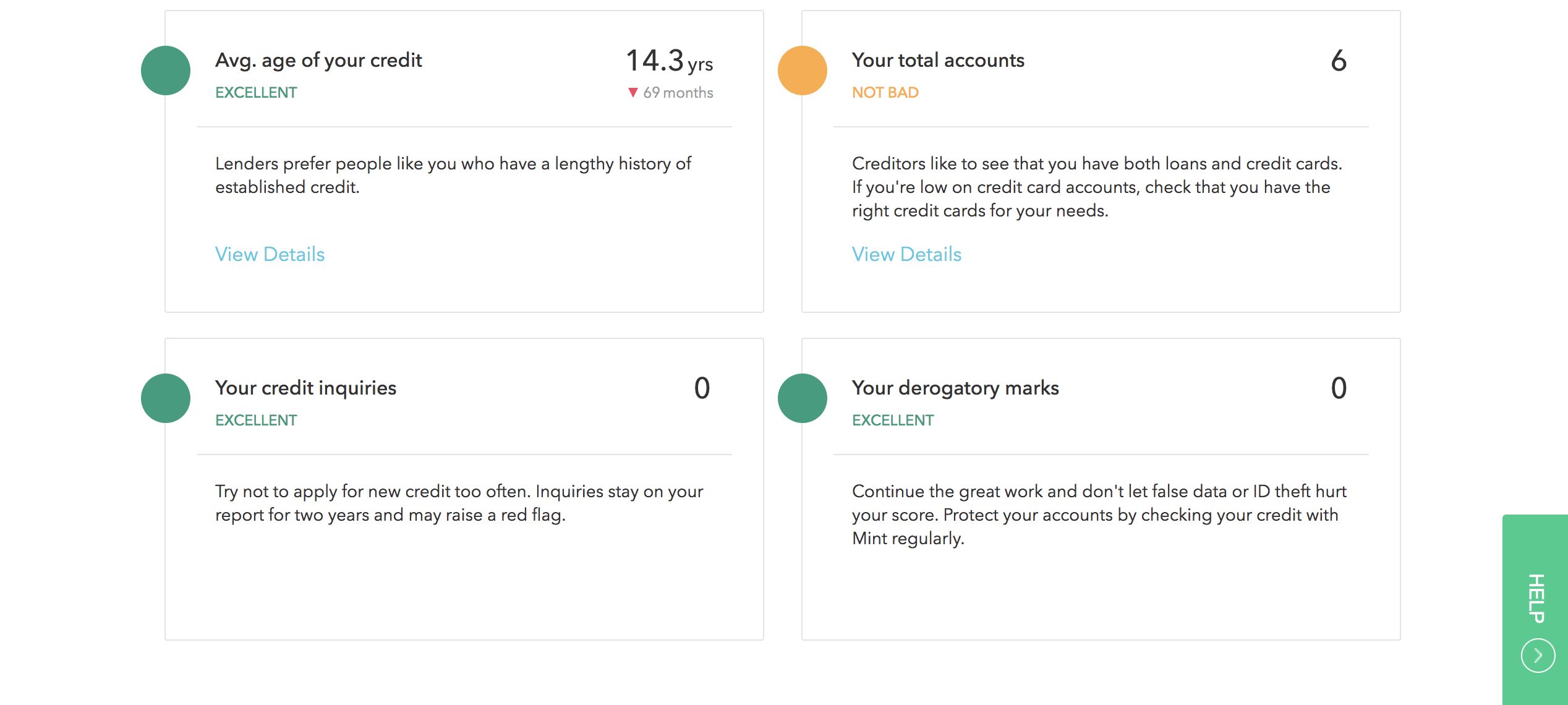Select the 'Avg. age of your credit' heading
Screen dimensions: 1568x705
pyautogui.click(x=318, y=61)
